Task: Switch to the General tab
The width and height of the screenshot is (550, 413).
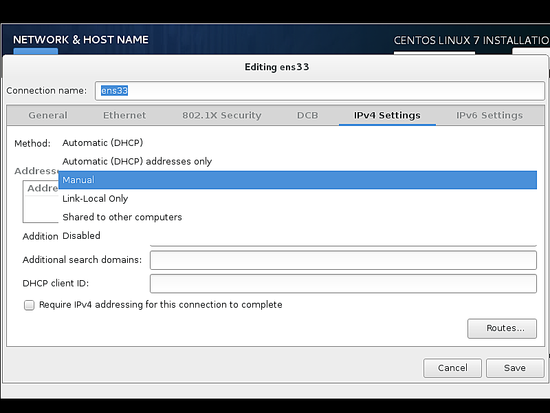Action: [48, 115]
